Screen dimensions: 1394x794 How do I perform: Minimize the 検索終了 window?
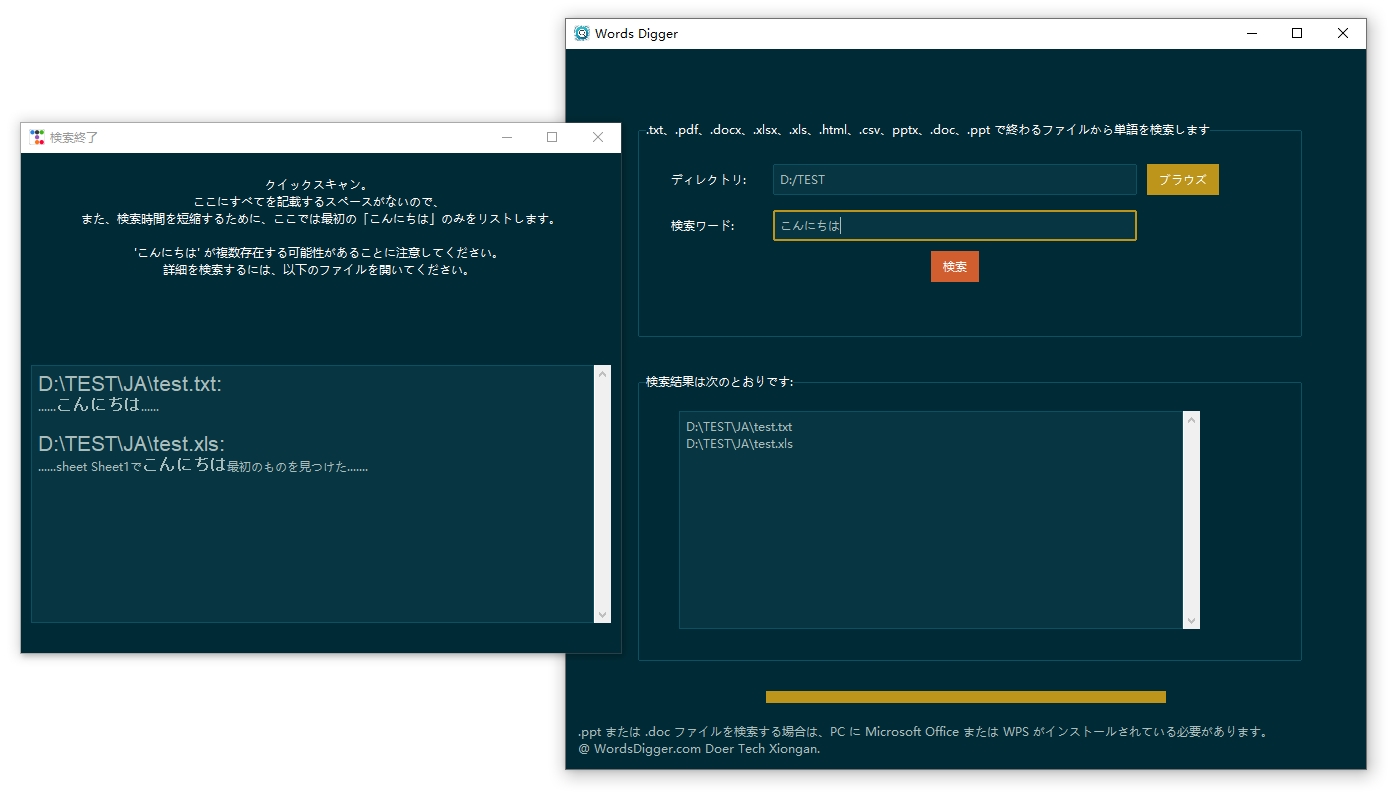click(507, 137)
